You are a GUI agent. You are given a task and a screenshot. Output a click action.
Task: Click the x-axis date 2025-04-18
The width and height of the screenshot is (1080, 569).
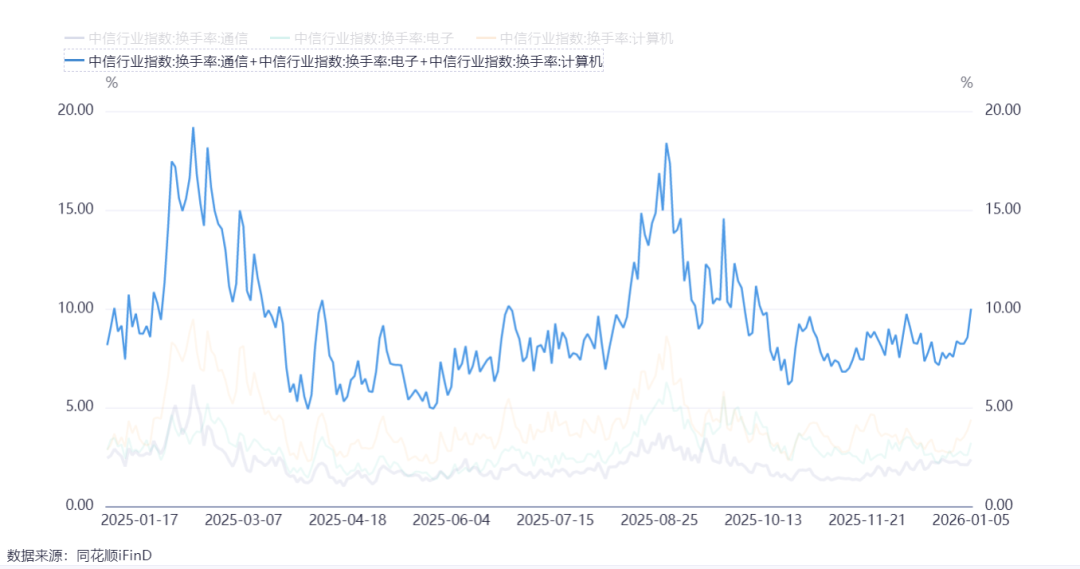point(347,519)
